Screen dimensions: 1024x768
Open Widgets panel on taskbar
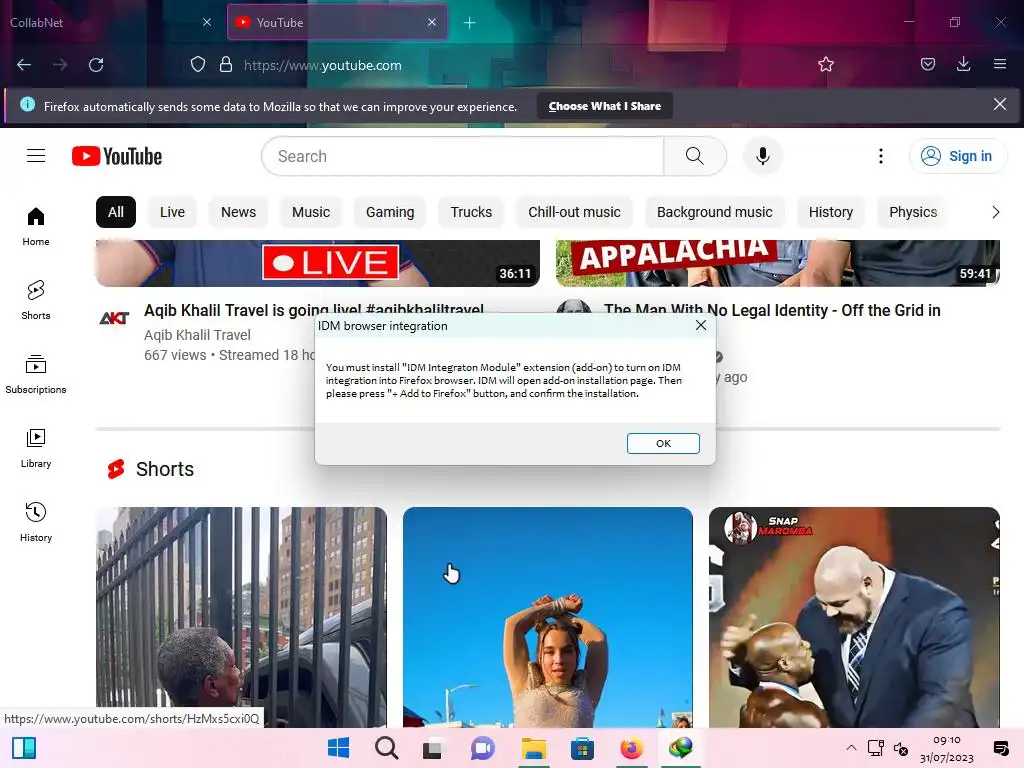tap(24, 748)
